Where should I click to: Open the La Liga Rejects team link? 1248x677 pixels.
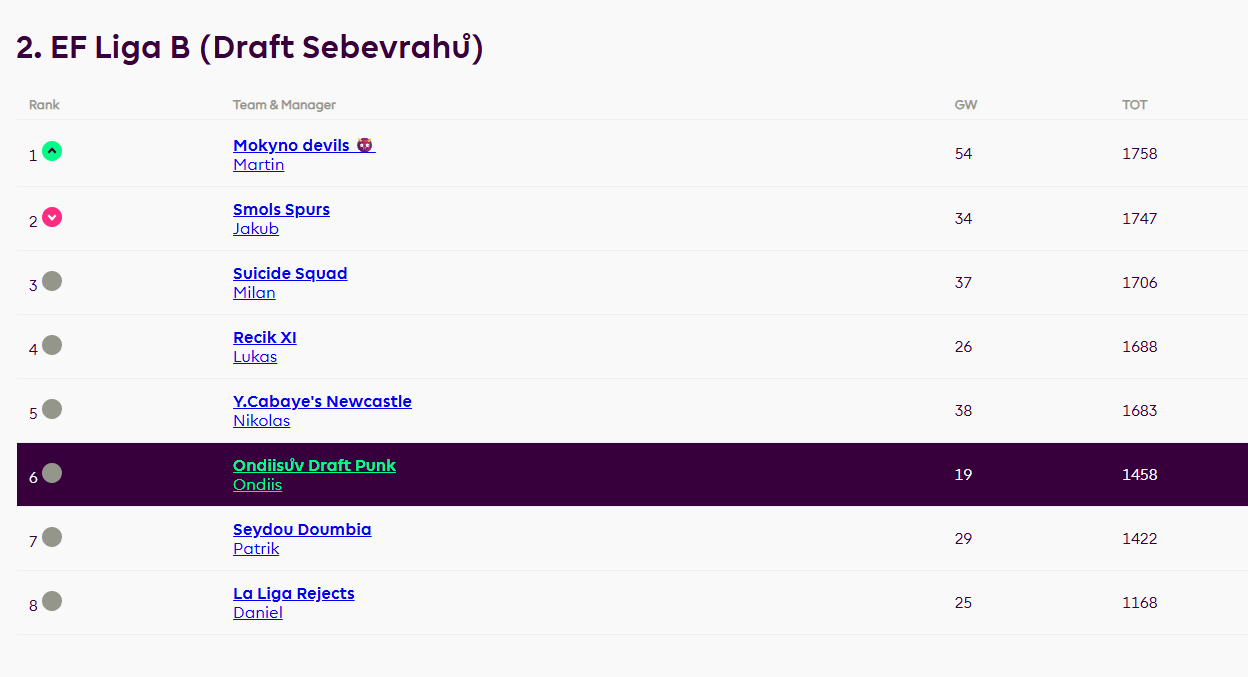pyautogui.click(x=294, y=593)
